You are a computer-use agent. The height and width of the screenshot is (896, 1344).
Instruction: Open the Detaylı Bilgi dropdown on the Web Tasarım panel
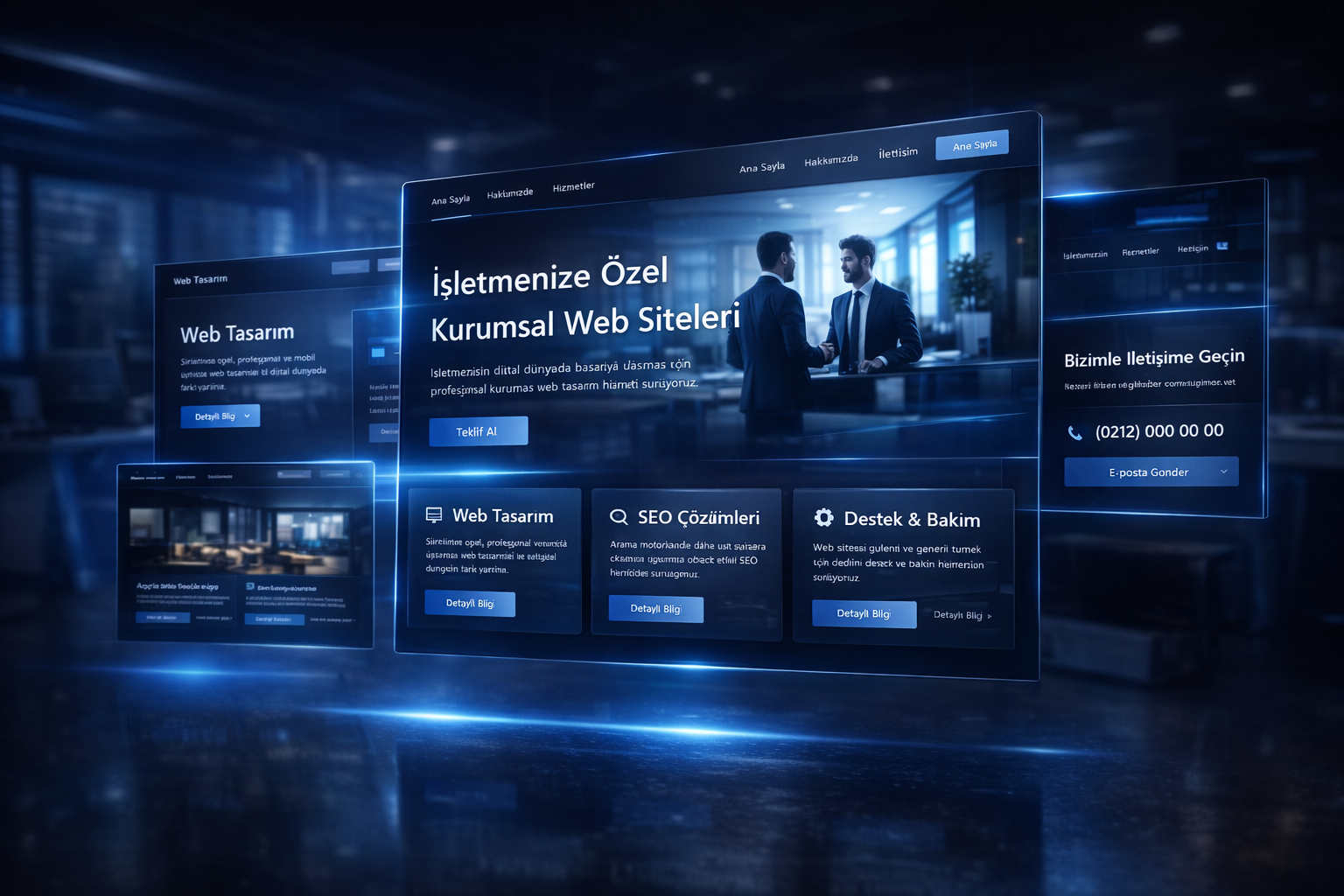(x=220, y=416)
